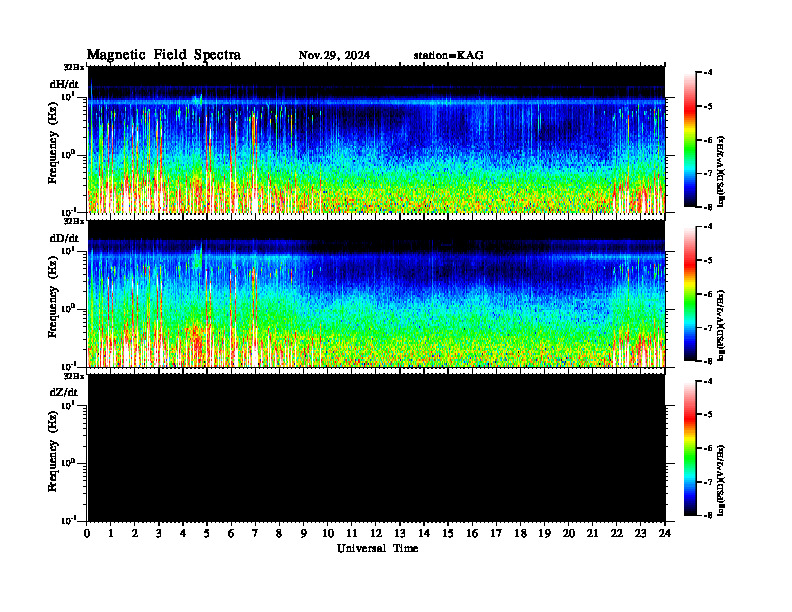Click hour 0 on the time axis
This screenshot has height=612, width=792.
pyautogui.click(x=87, y=533)
